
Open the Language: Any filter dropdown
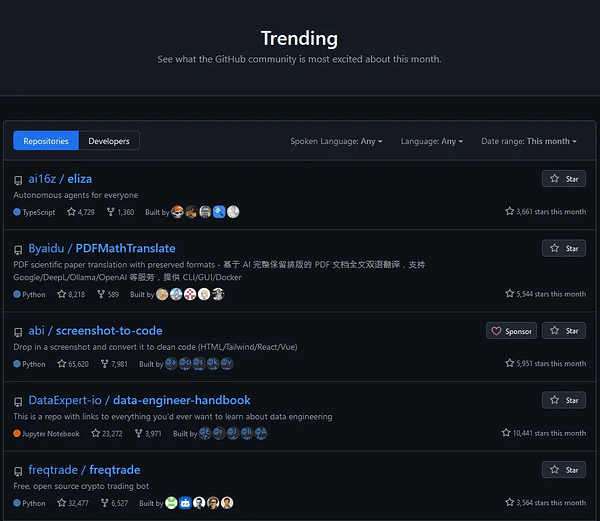(432, 141)
